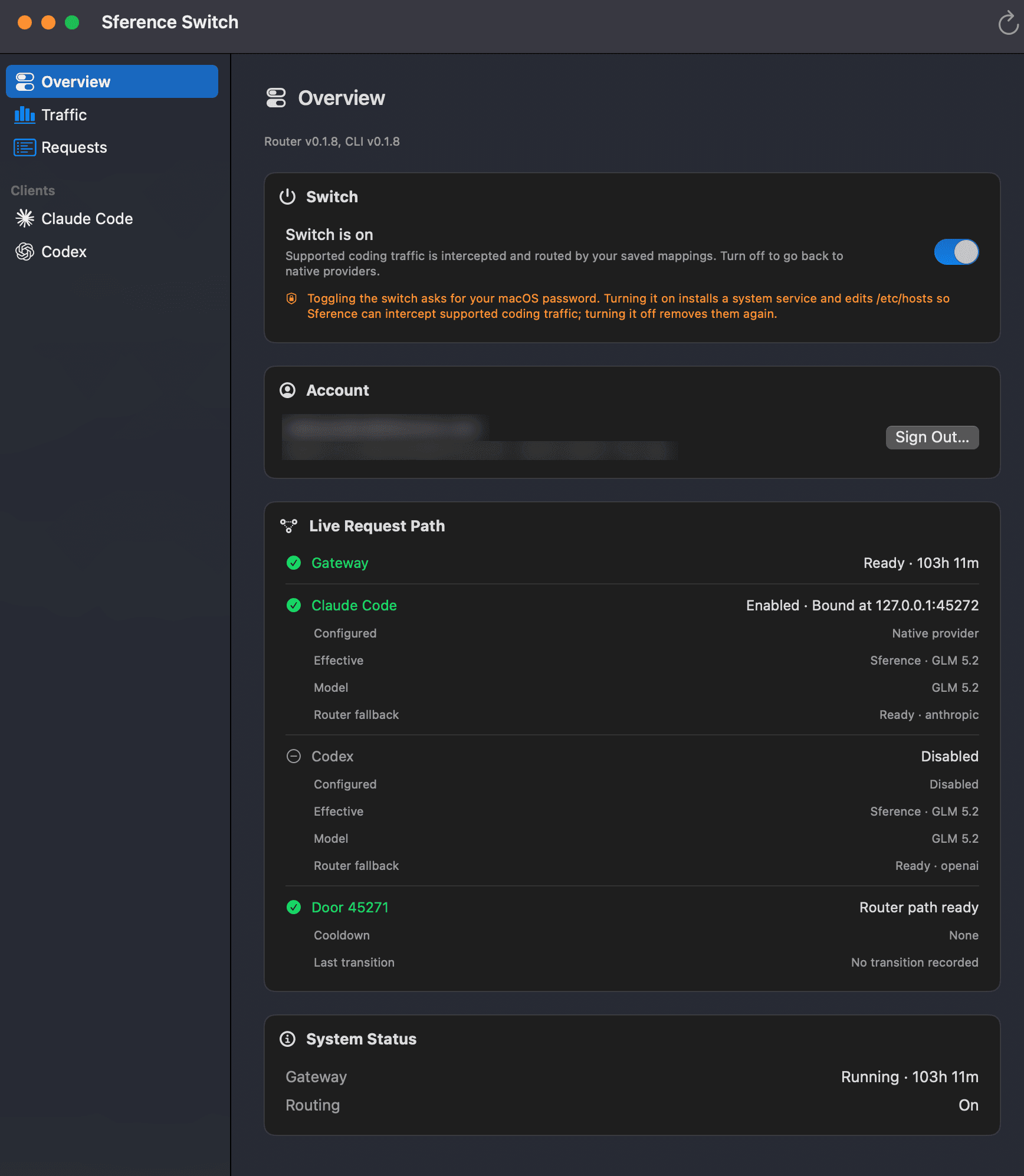Click the Sign Out... button
The image size is (1024, 1176).
[932, 437]
